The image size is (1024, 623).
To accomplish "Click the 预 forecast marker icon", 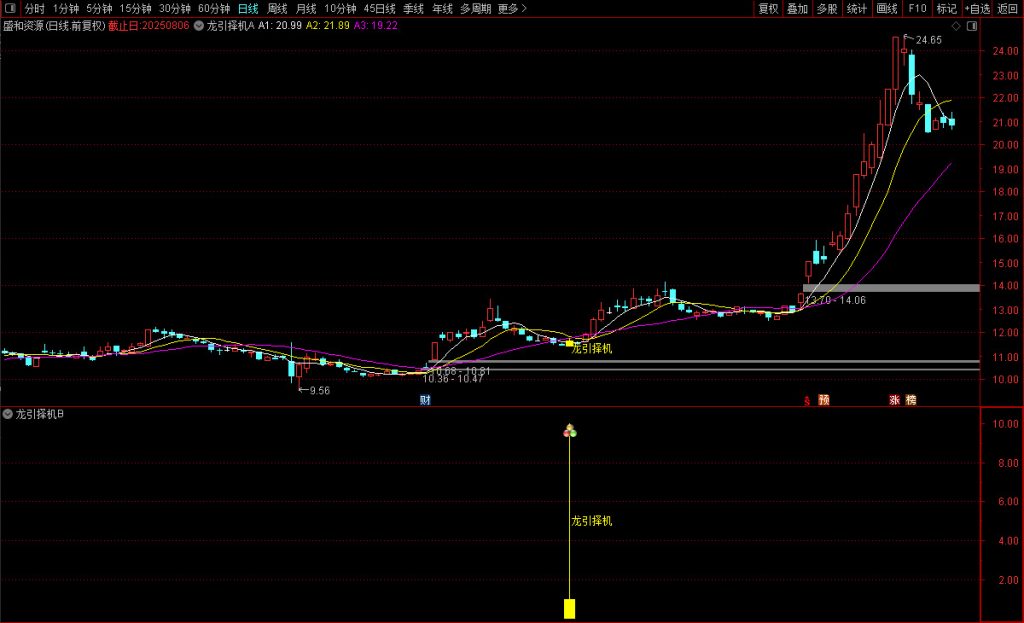I will click(824, 400).
